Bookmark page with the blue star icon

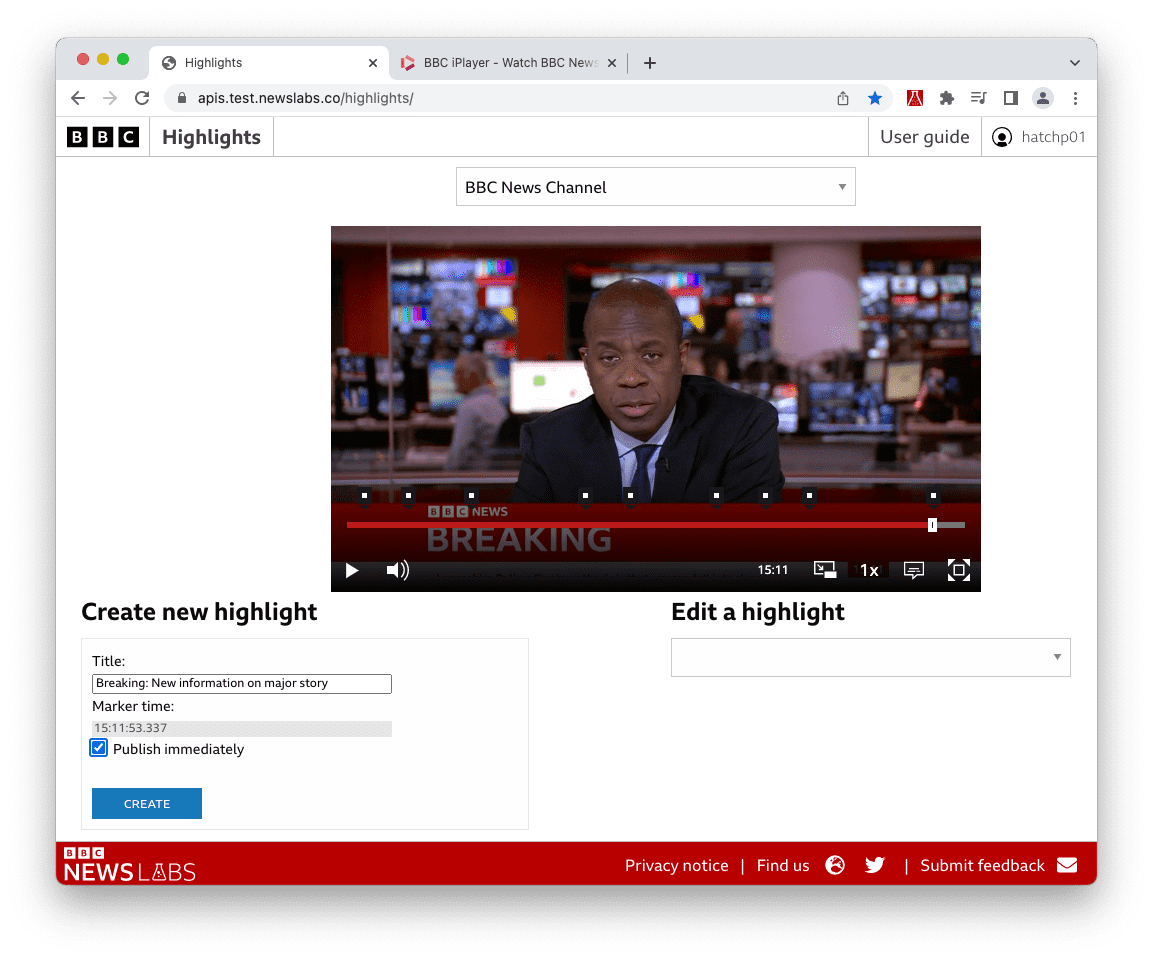[874, 99]
